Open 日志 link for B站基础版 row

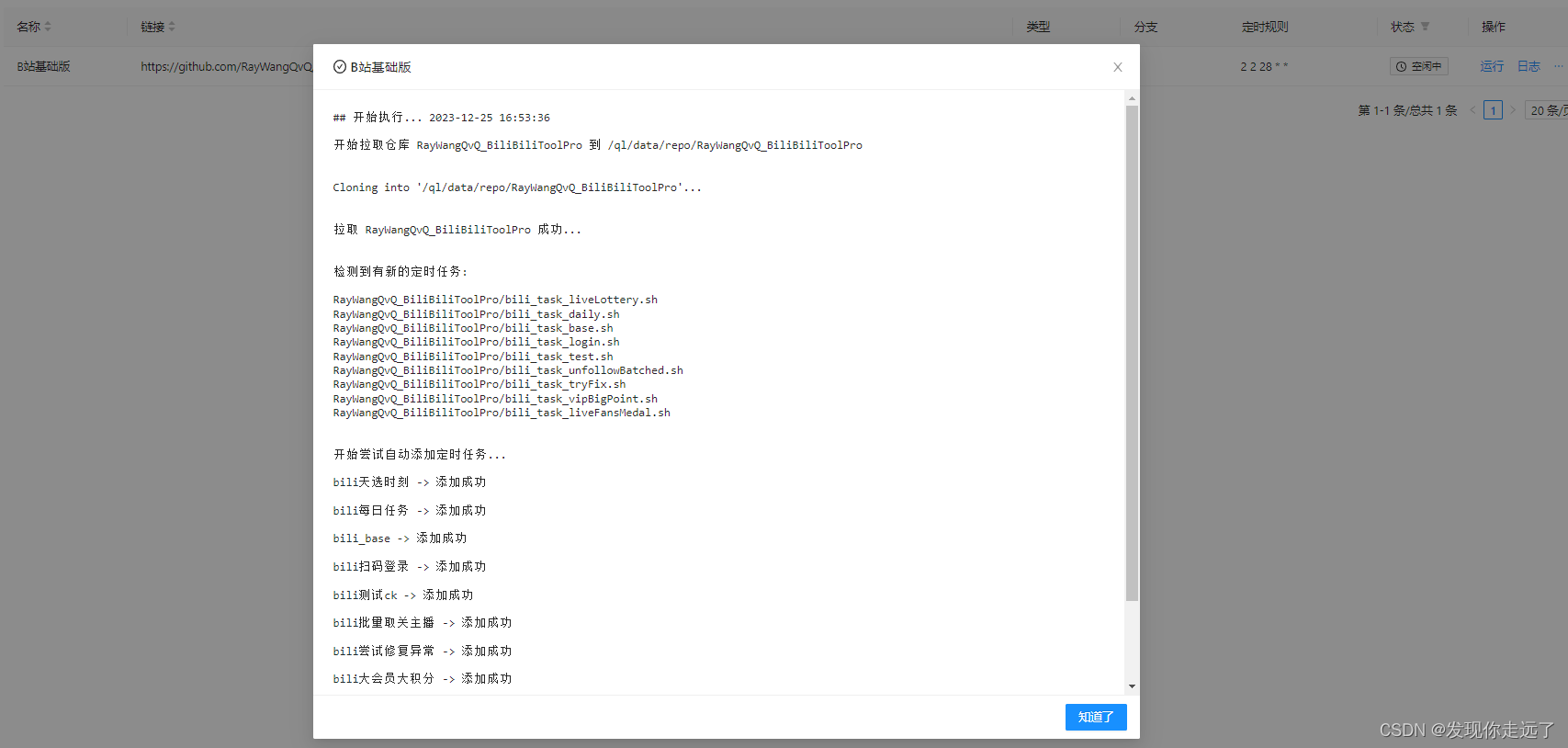(1529, 66)
